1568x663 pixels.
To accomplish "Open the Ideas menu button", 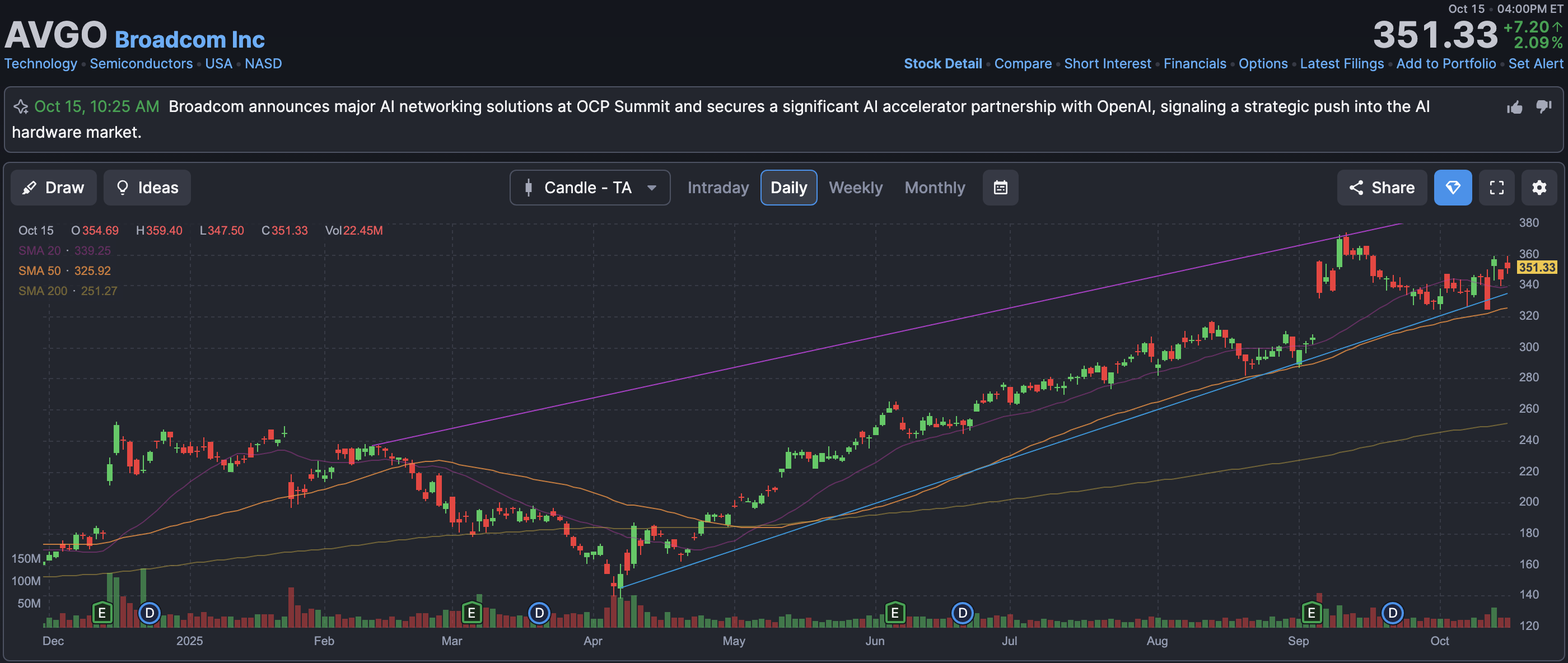I will (x=147, y=188).
